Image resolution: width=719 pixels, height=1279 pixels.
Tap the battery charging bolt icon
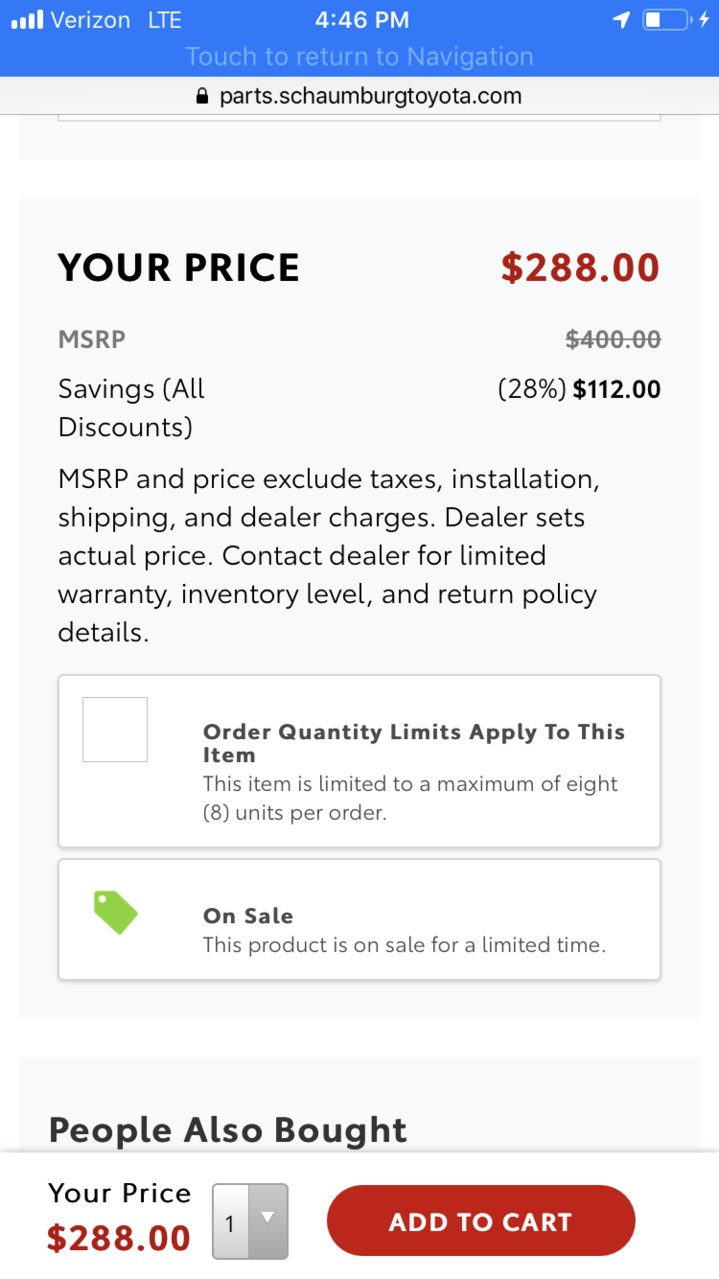click(704, 20)
